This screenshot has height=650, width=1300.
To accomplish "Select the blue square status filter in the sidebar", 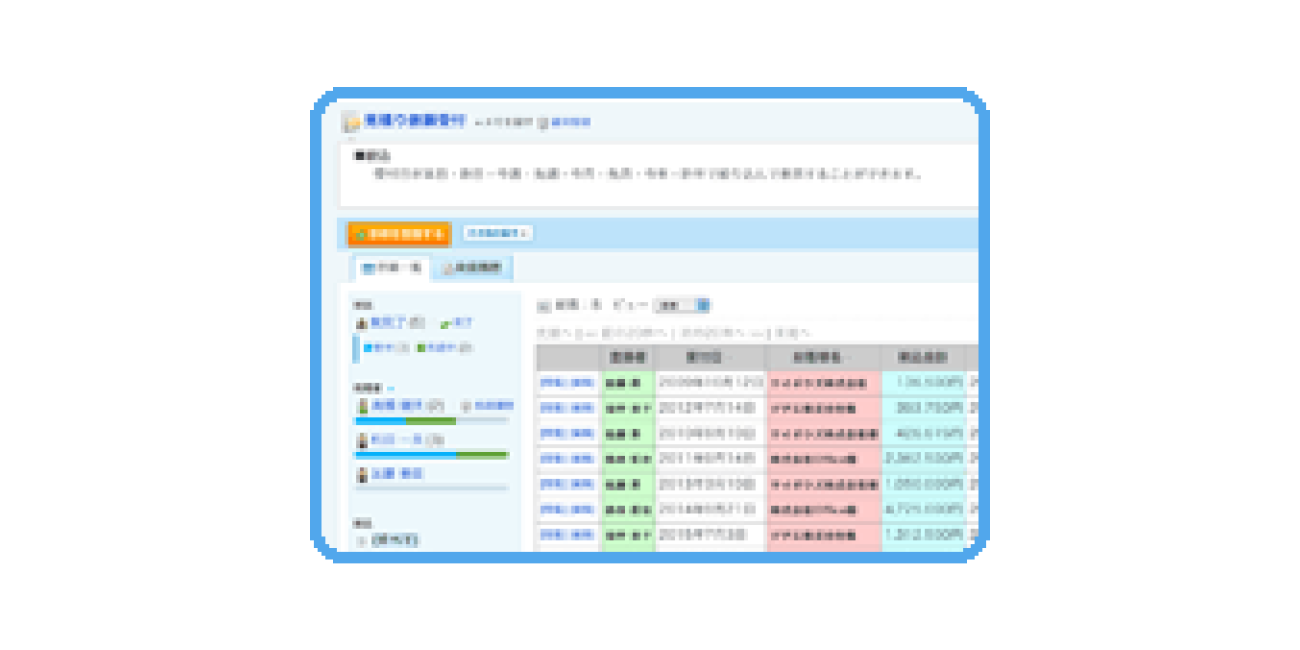I will (368, 348).
